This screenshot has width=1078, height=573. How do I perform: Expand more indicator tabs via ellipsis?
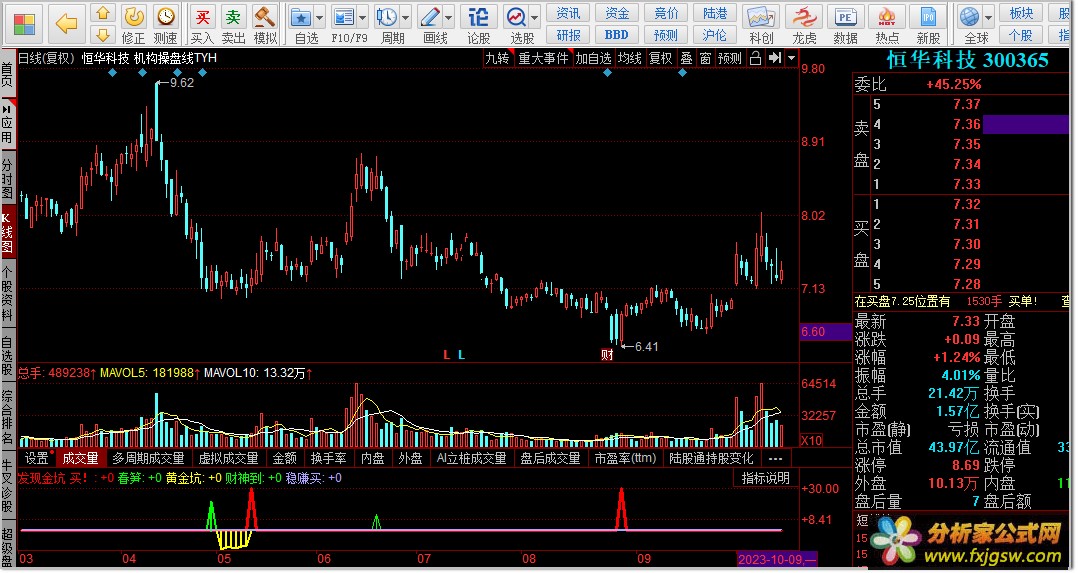(x=776, y=458)
